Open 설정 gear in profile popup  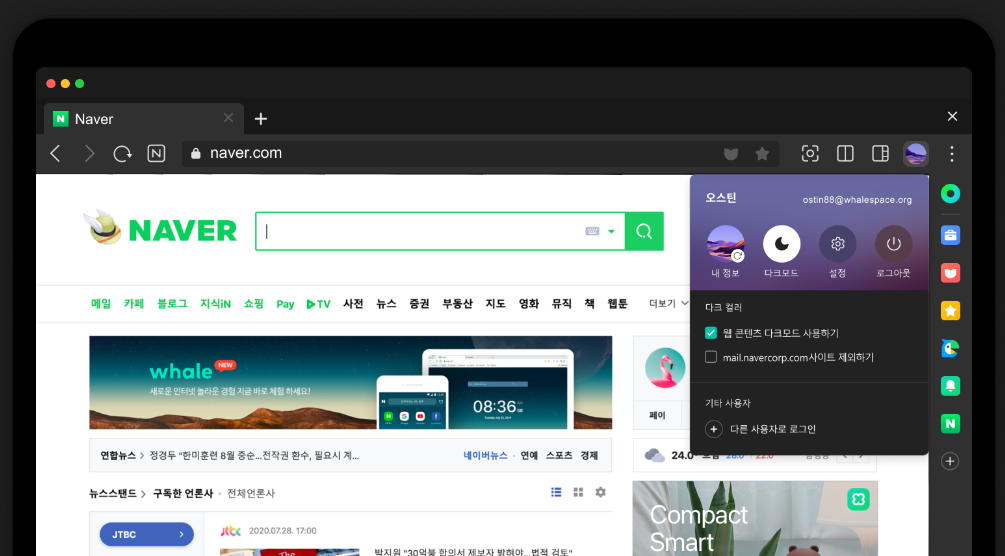838,244
